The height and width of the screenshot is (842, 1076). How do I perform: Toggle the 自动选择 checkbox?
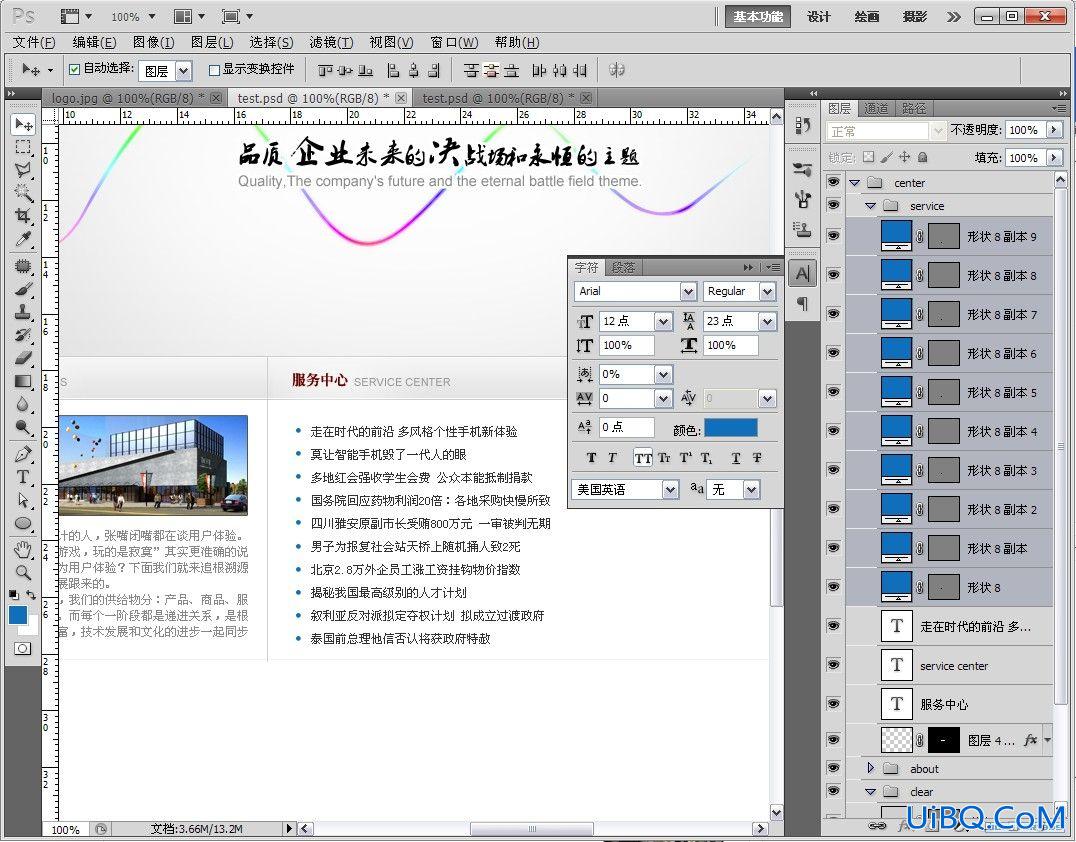coord(75,69)
